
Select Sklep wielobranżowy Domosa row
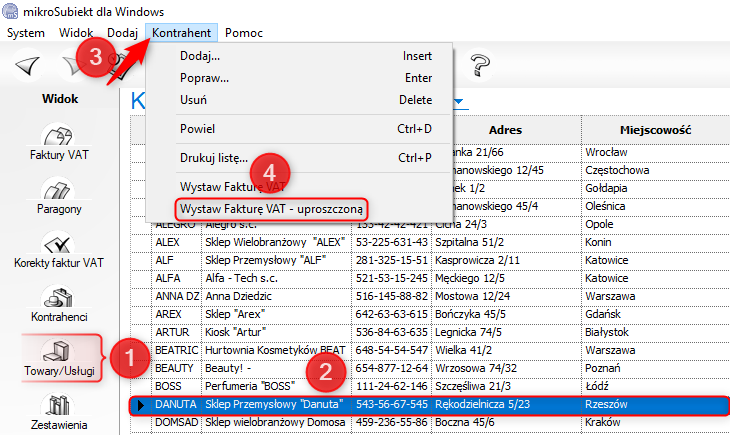pyautogui.click(x=429, y=422)
